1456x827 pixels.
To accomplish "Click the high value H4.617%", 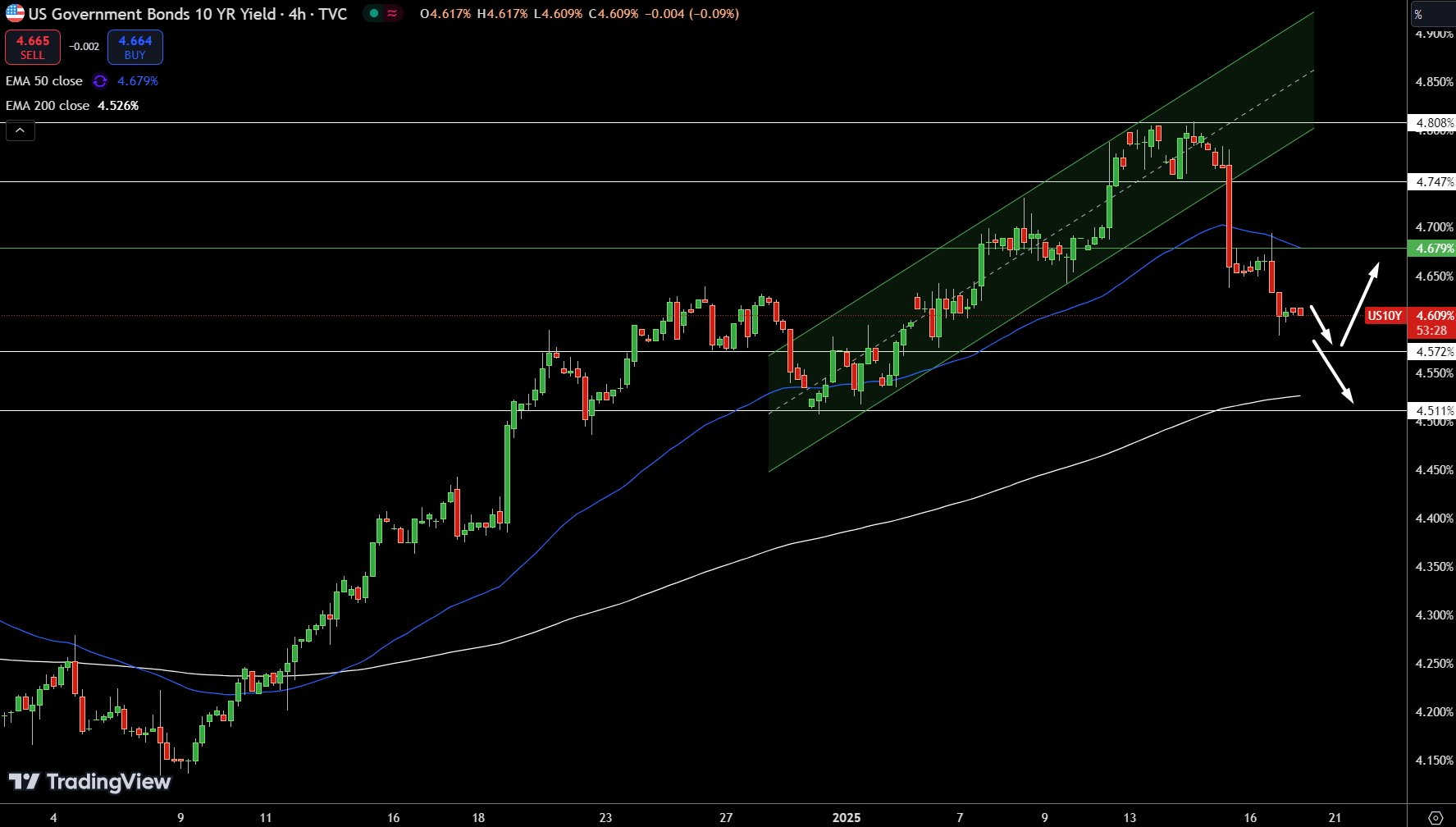I will tap(502, 14).
